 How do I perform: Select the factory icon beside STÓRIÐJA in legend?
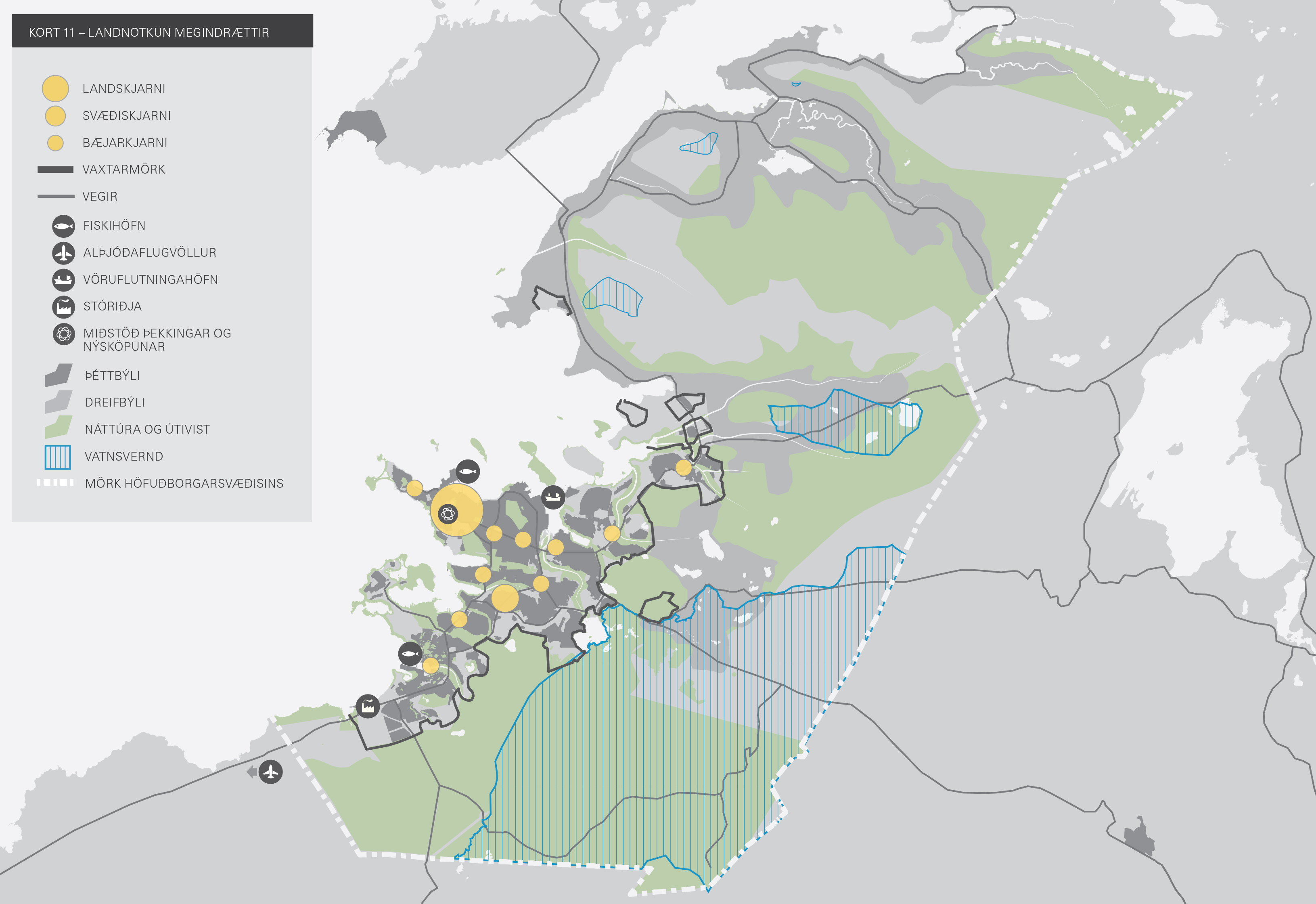63,307
